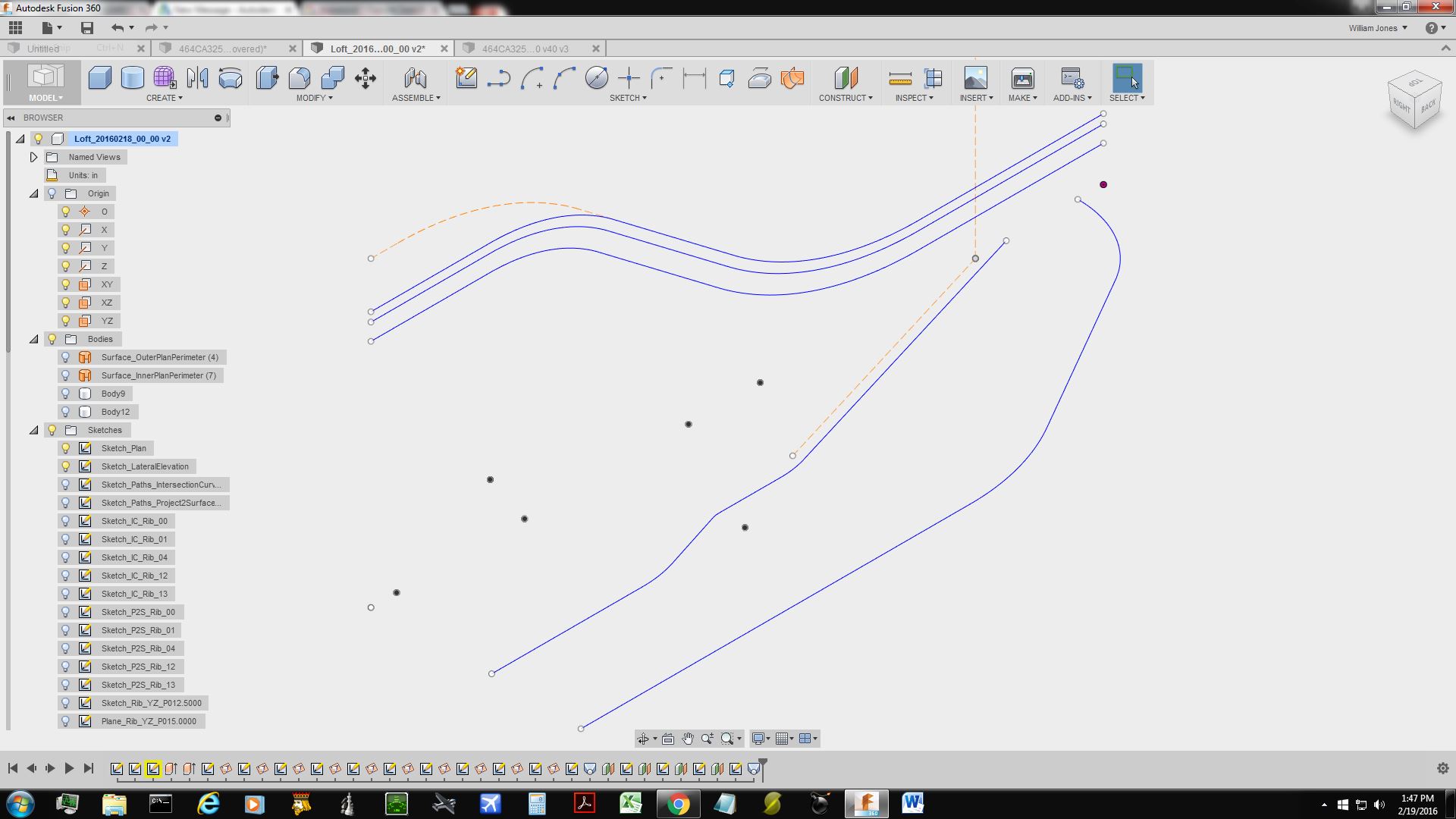Screen dimensions: 1456x819
Task: Click the ViewCube BACK face
Action: click(x=1428, y=106)
